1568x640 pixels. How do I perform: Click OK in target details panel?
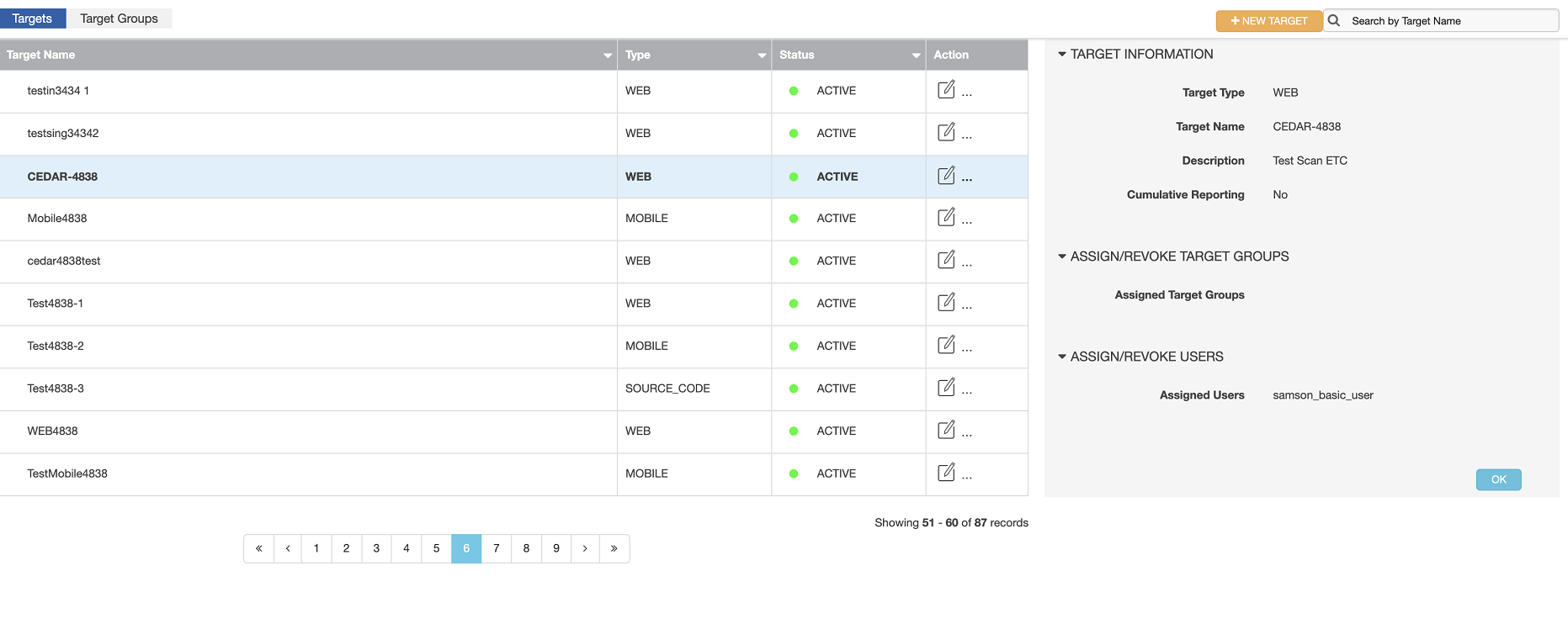(x=1498, y=479)
